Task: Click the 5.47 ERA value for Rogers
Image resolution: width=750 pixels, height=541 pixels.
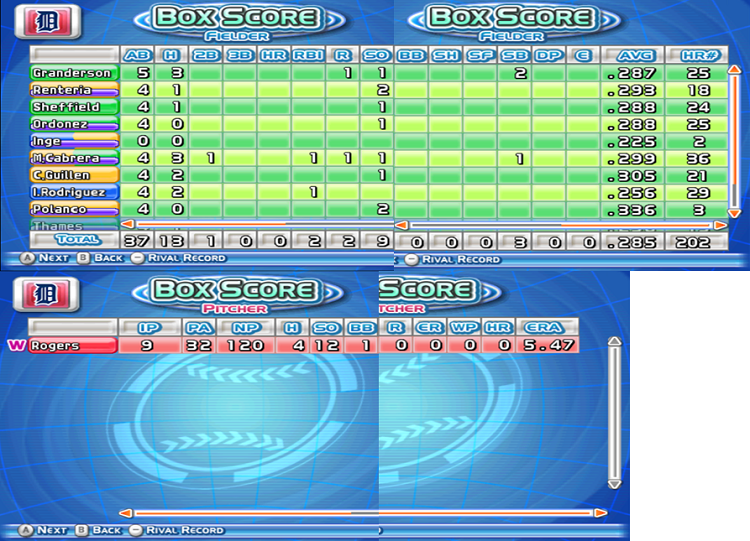Action: pyautogui.click(x=549, y=345)
